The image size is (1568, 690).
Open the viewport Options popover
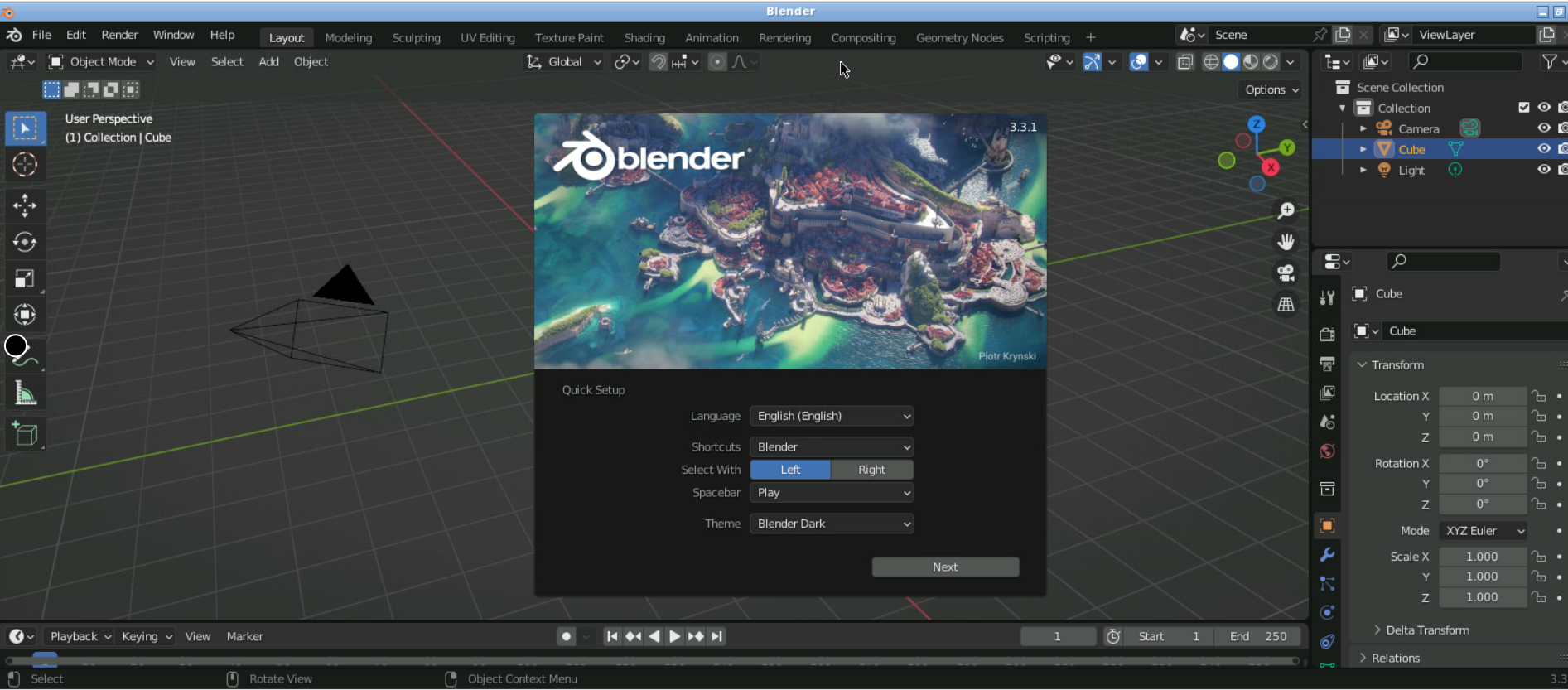pyautogui.click(x=1271, y=89)
